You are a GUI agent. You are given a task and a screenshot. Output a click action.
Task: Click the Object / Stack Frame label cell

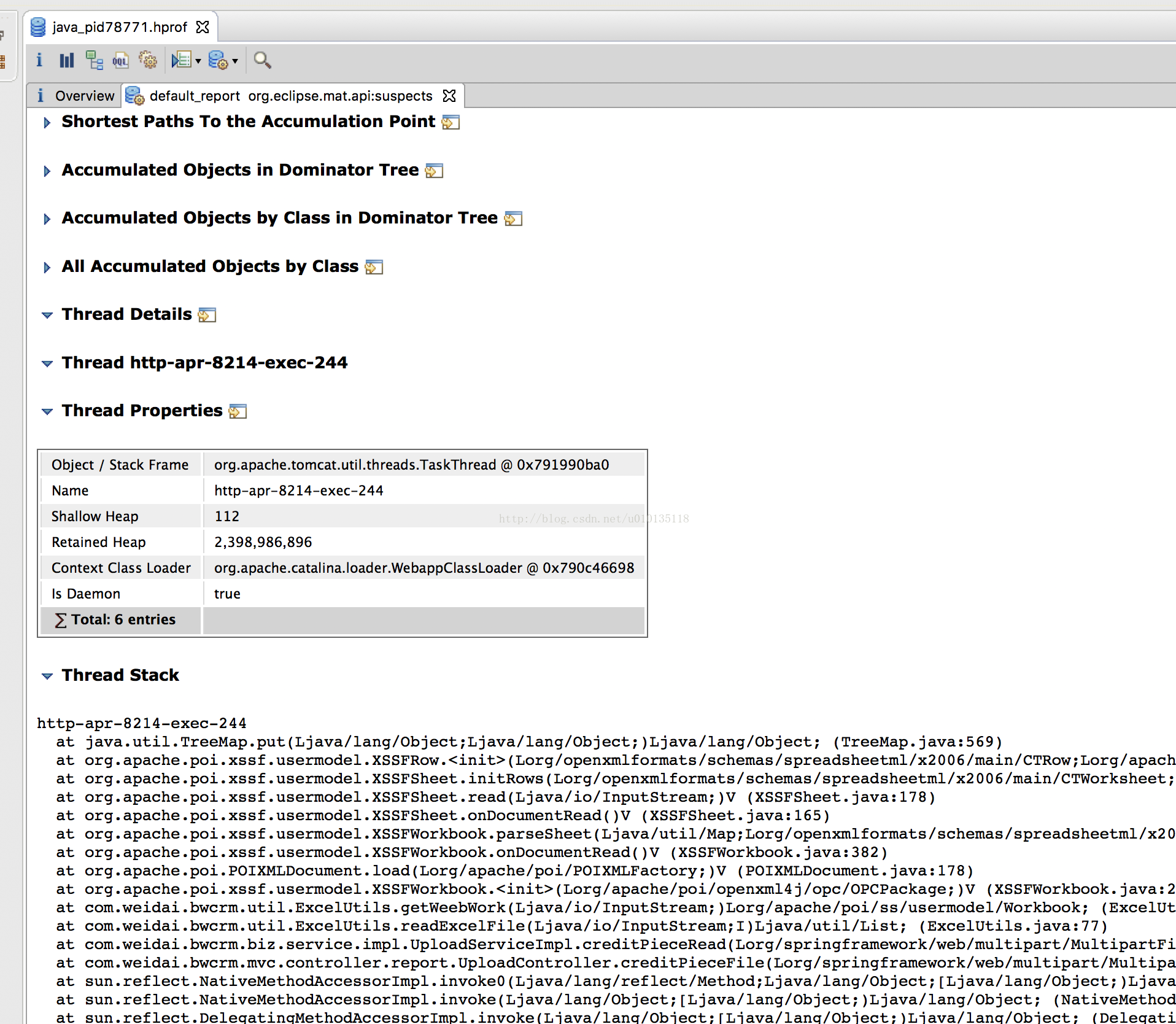(x=121, y=465)
